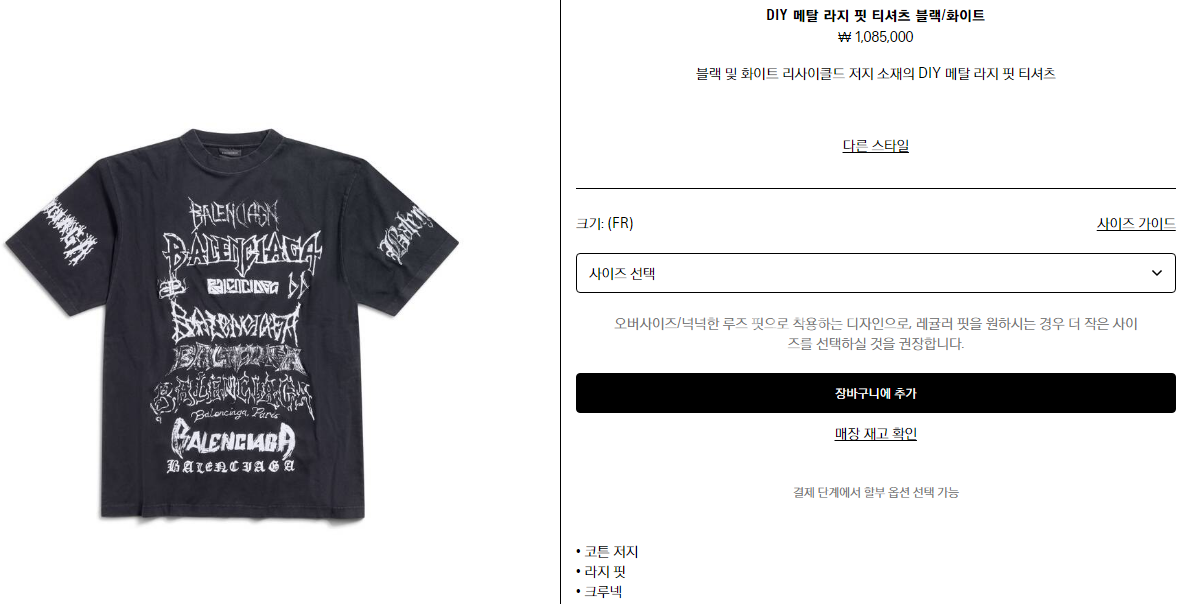The height and width of the screenshot is (604, 1183).
Task: Open the 사이즈 가이드 link
Action: coord(1135,223)
